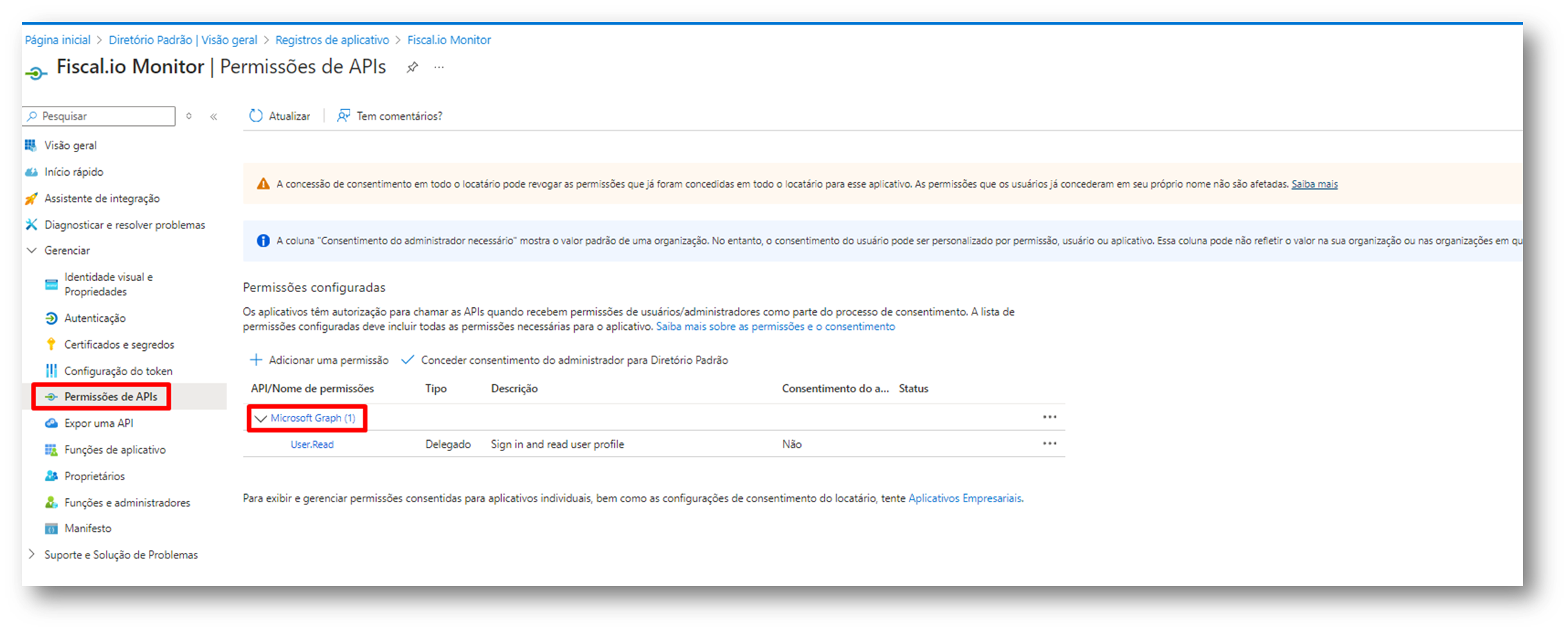Open Visão geral in the sidebar

click(71, 145)
